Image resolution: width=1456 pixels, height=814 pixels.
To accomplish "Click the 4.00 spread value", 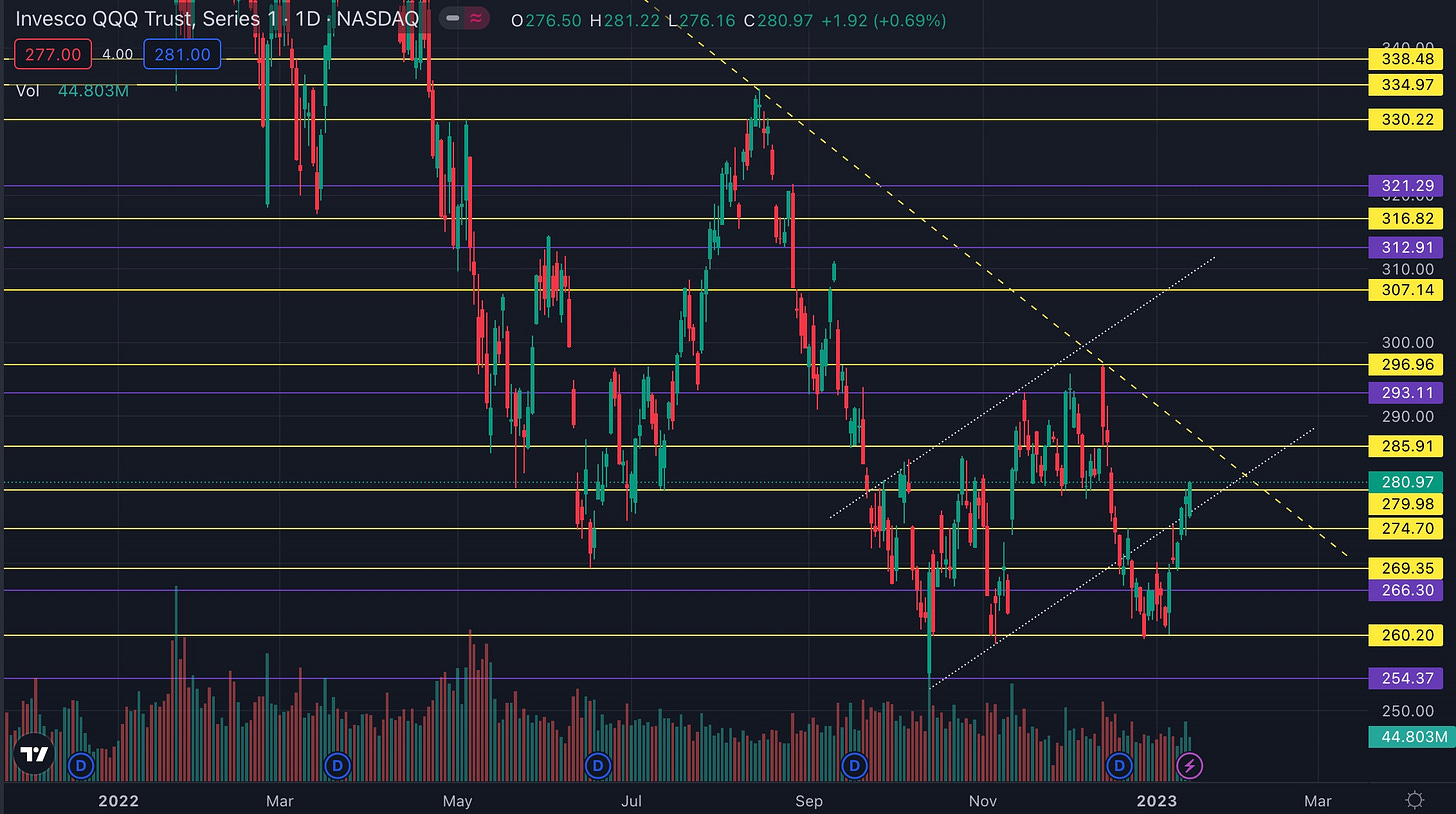I will click(x=117, y=55).
